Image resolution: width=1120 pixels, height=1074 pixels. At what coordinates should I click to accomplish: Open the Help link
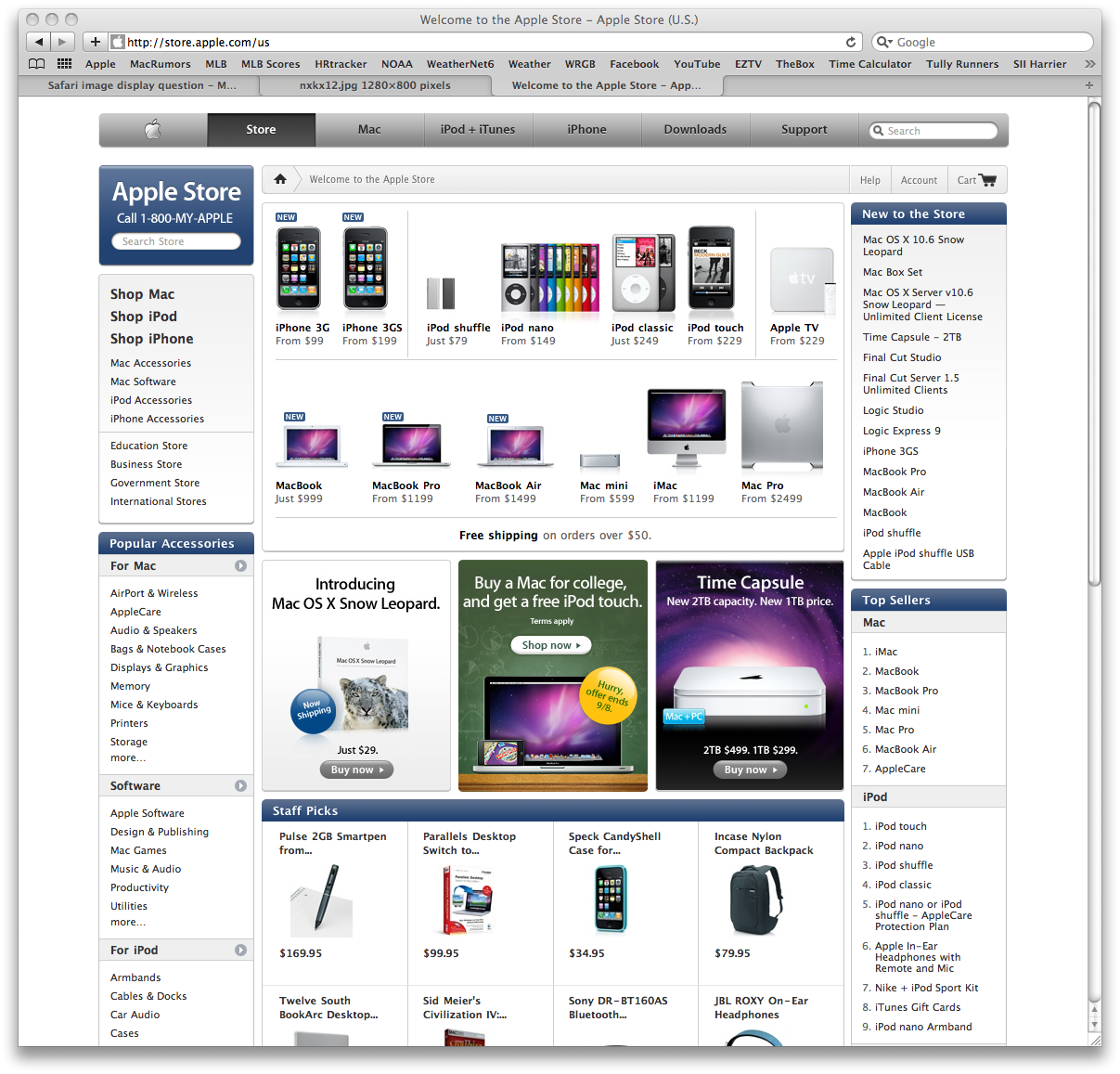pos(870,180)
